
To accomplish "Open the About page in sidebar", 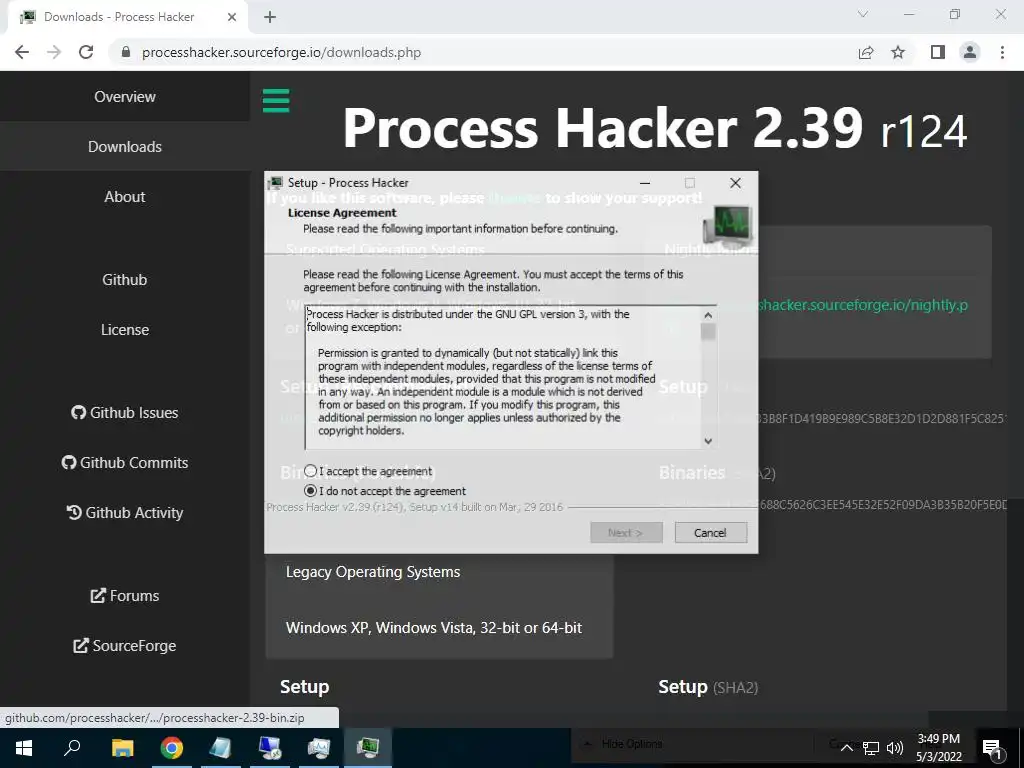I will coord(125,197).
